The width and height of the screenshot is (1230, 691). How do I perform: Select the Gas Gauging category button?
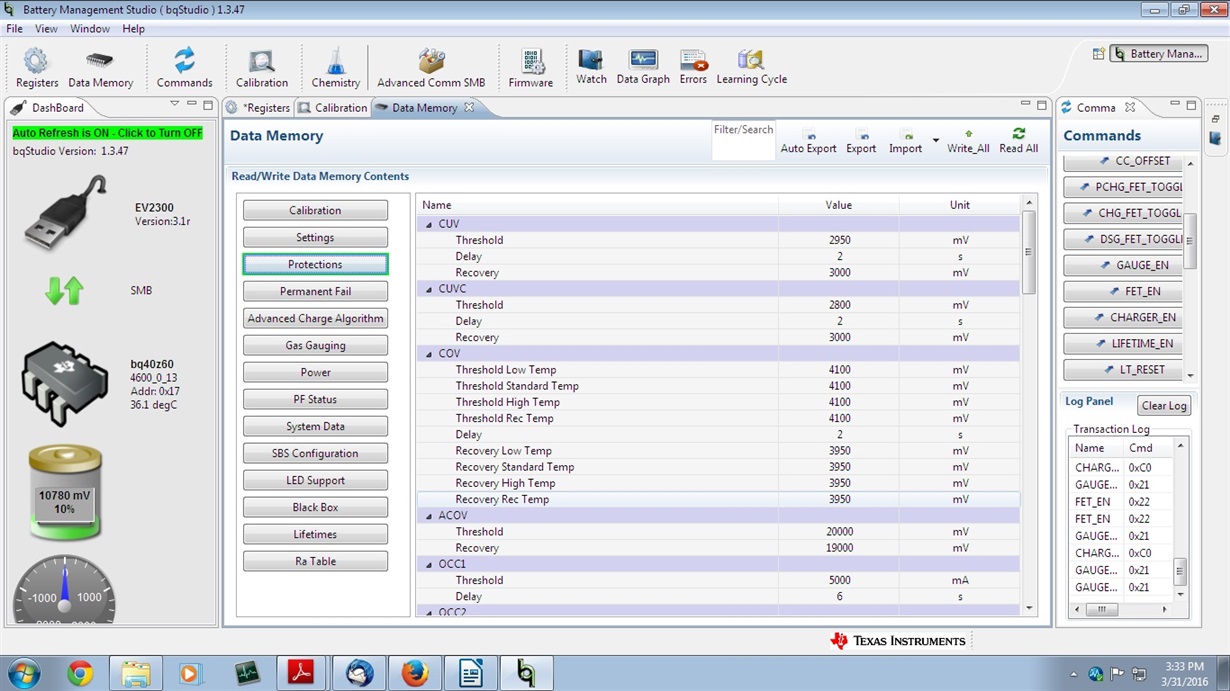315,345
